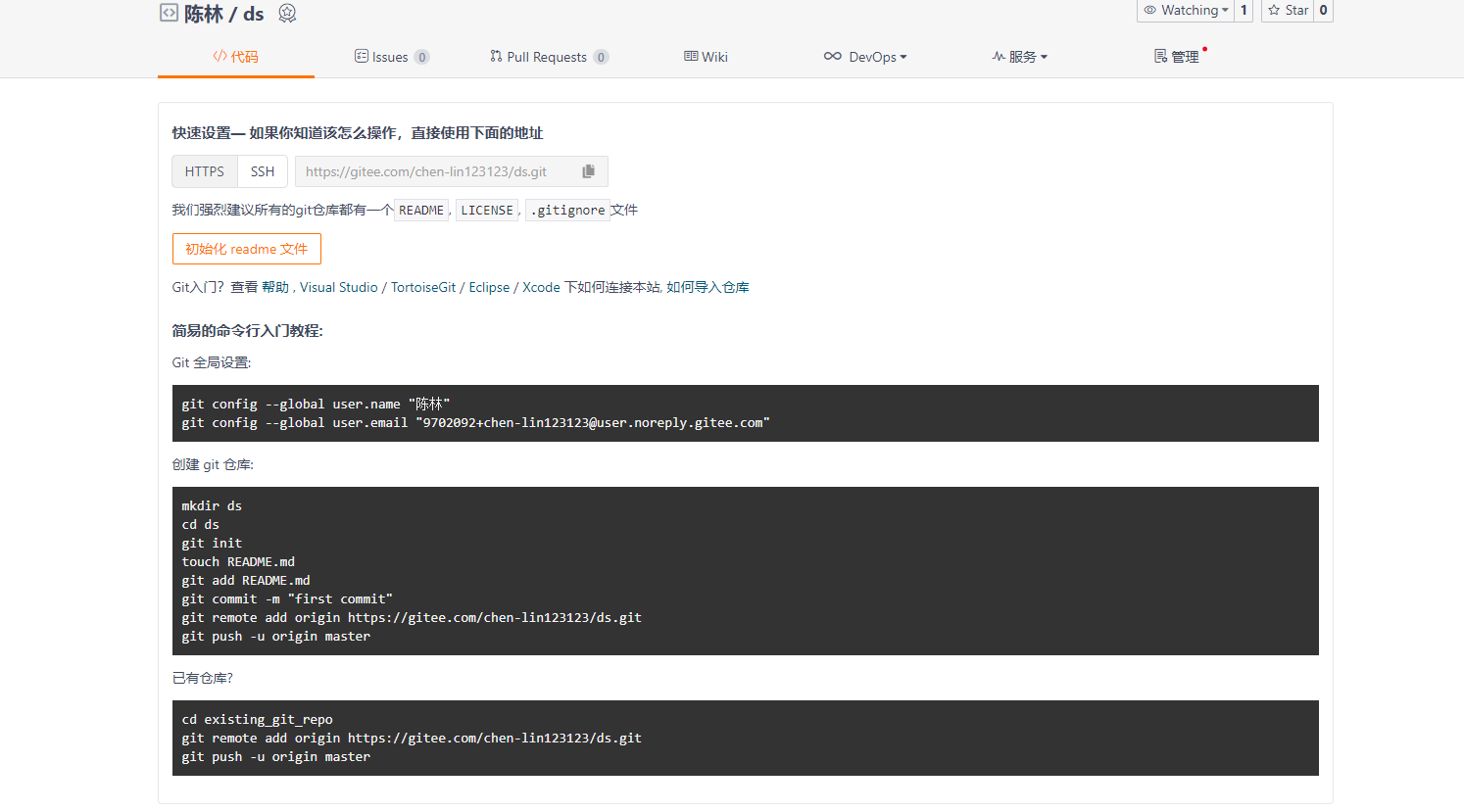1464x812 pixels.
Task: Click the .gitignore link
Action: (568, 211)
